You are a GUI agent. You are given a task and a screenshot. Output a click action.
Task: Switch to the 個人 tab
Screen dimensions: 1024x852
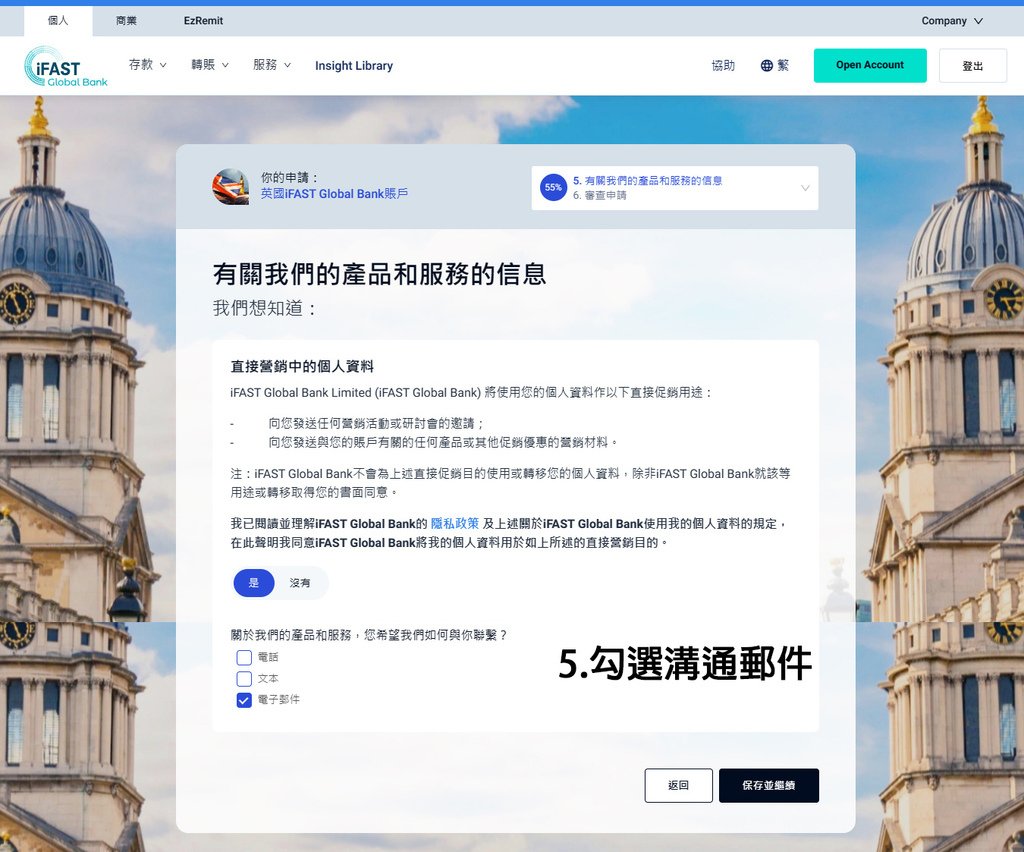click(58, 21)
